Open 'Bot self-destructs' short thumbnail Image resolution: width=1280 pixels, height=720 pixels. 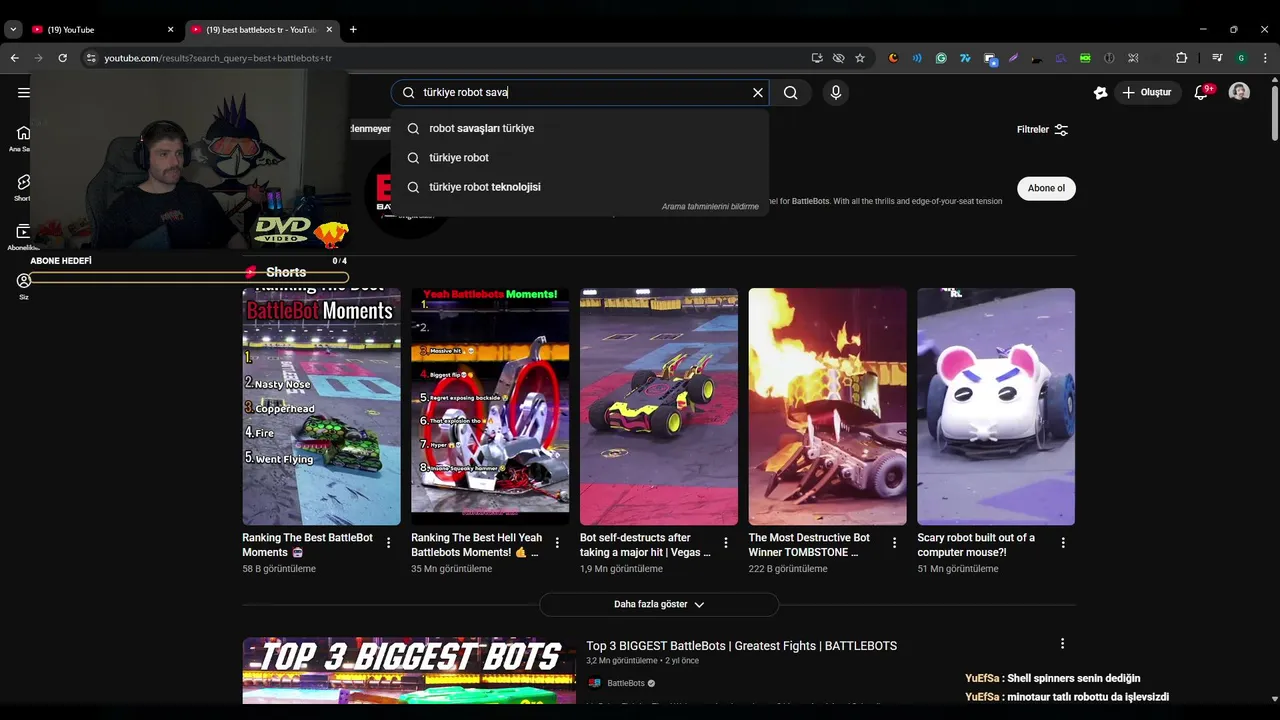tap(659, 406)
